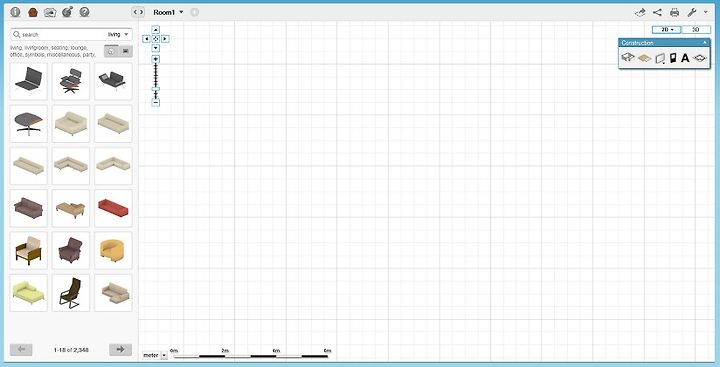Click the print icon

click(674, 12)
